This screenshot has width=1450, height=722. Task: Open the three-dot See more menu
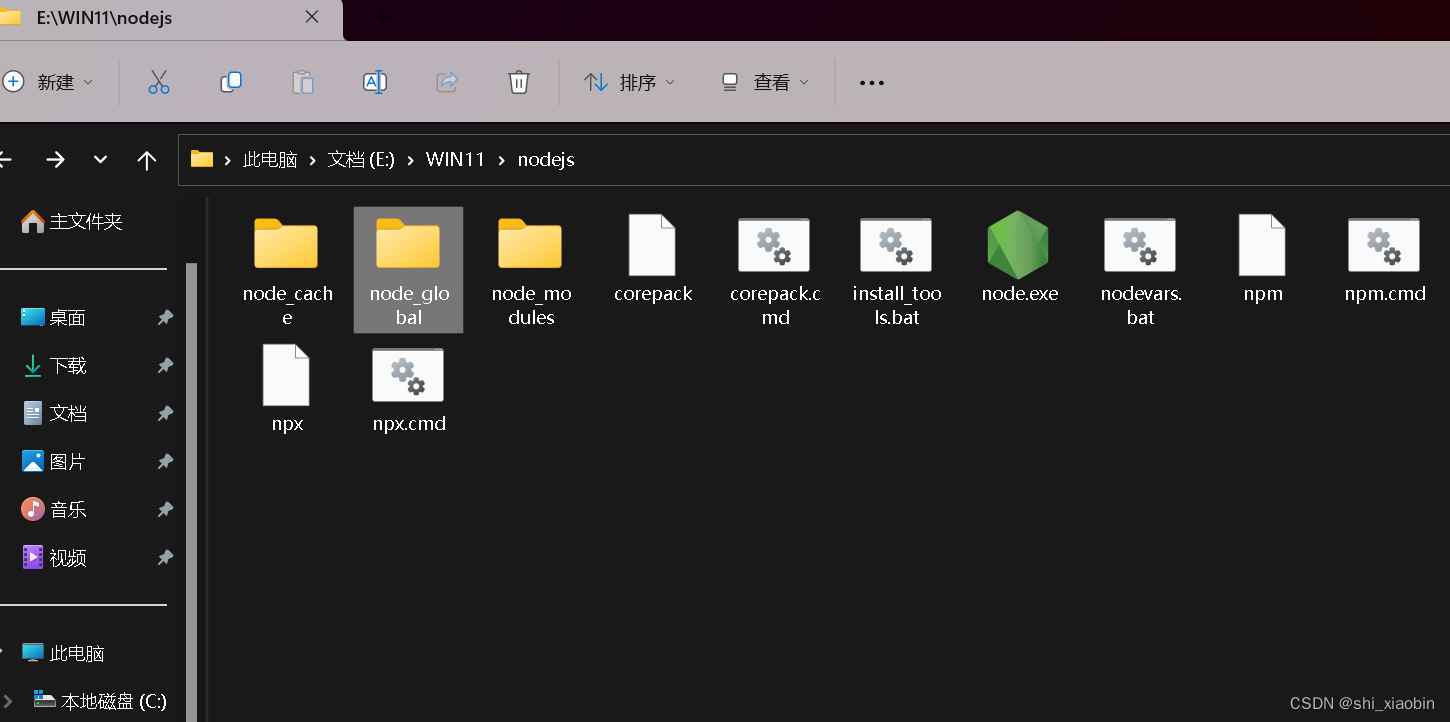872,83
